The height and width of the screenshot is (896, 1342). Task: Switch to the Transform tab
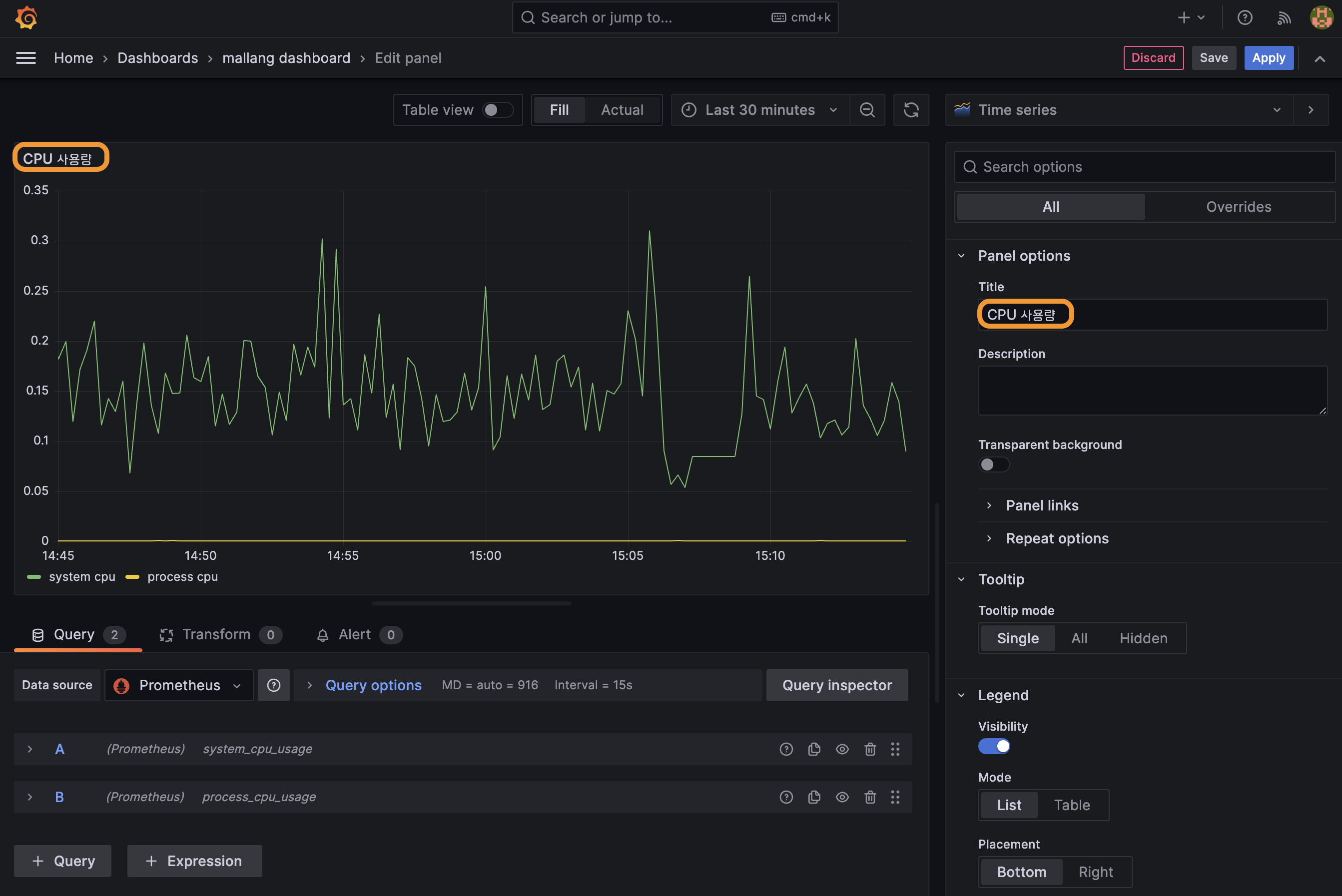(216, 634)
